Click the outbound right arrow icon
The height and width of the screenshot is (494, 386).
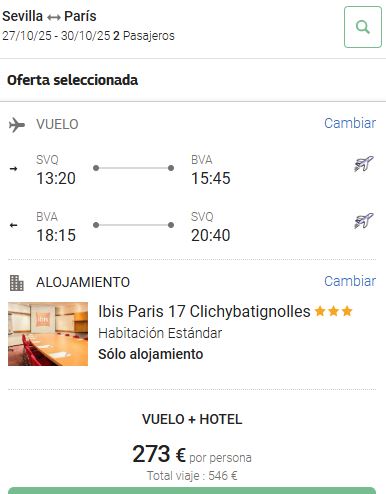[13, 169]
